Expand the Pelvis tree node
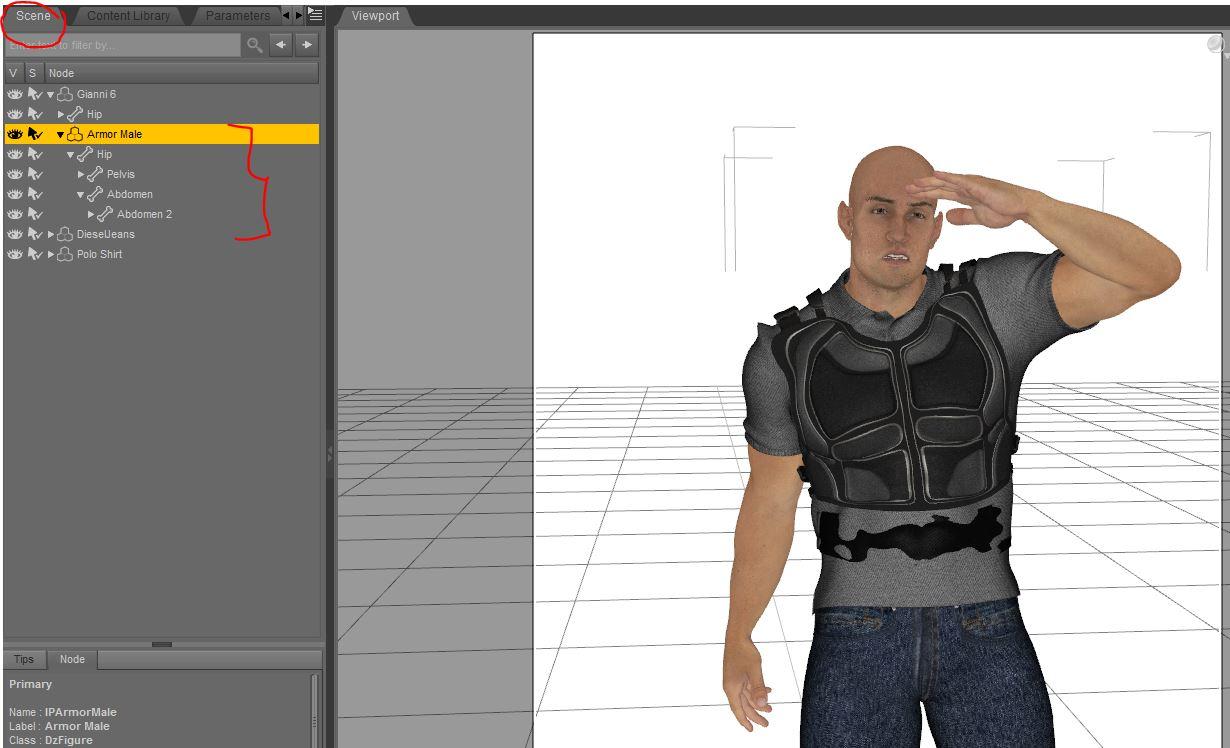The image size is (1230, 748). [x=81, y=174]
